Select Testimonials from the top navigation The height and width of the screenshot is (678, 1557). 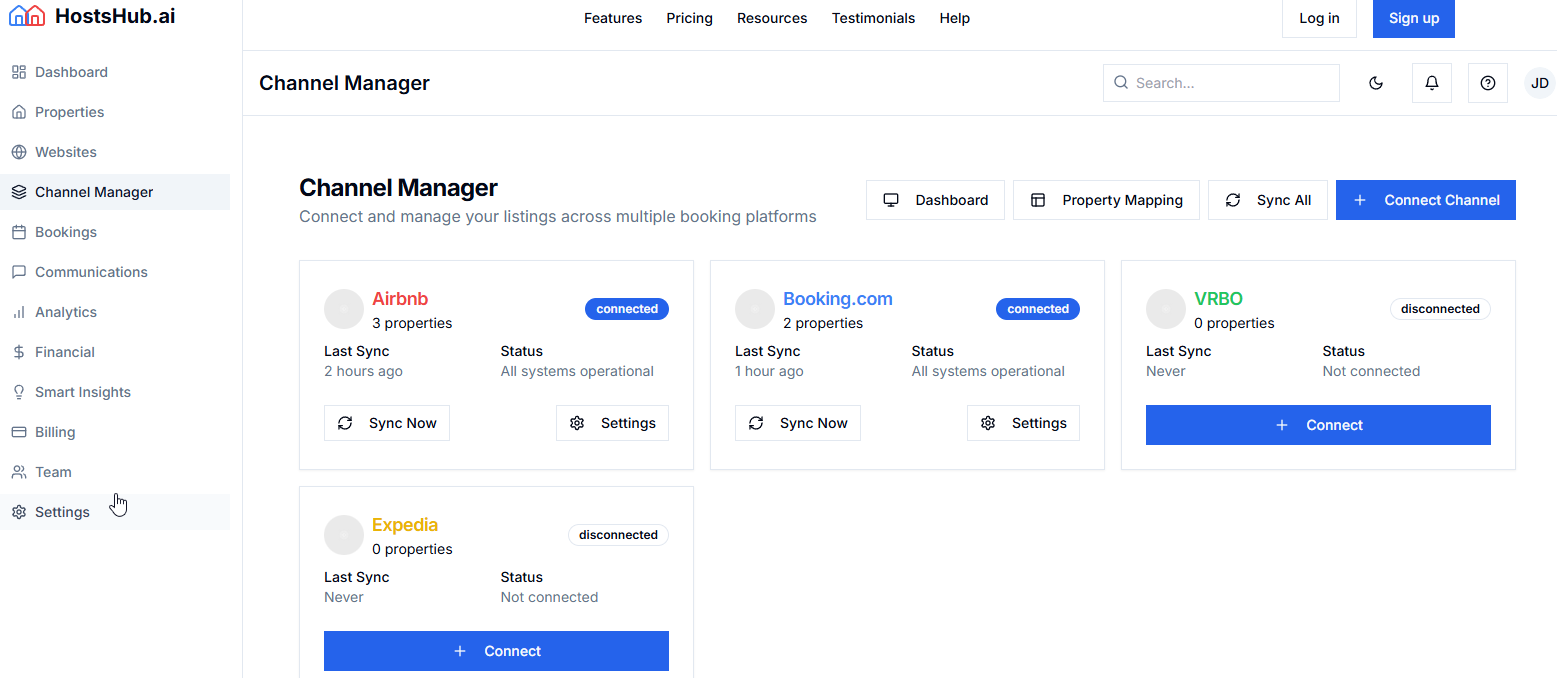tap(873, 17)
